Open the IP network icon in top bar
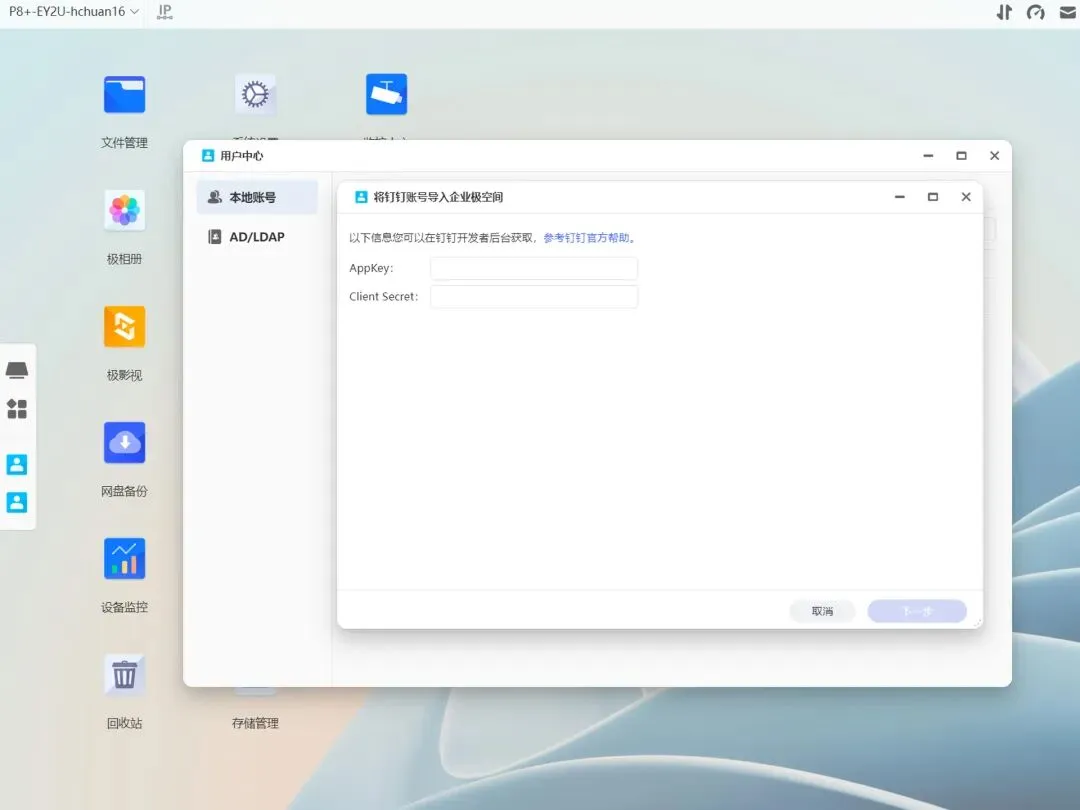Viewport: 1080px width, 810px height. tap(165, 12)
